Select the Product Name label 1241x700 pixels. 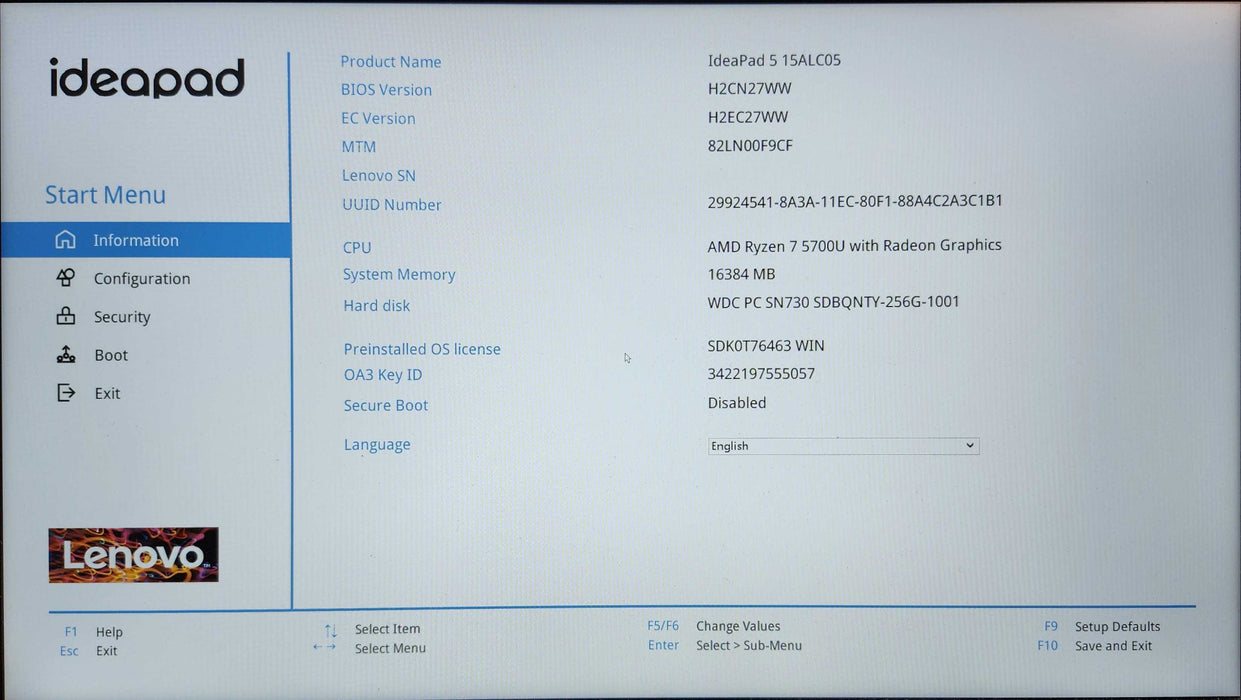pyautogui.click(x=391, y=62)
